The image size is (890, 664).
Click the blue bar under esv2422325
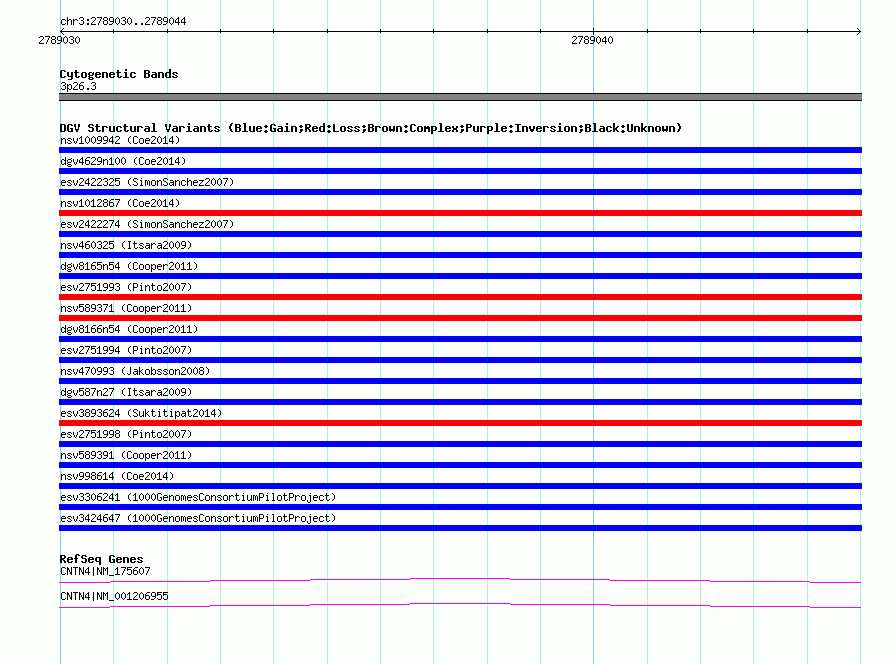(x=460, y=192)
